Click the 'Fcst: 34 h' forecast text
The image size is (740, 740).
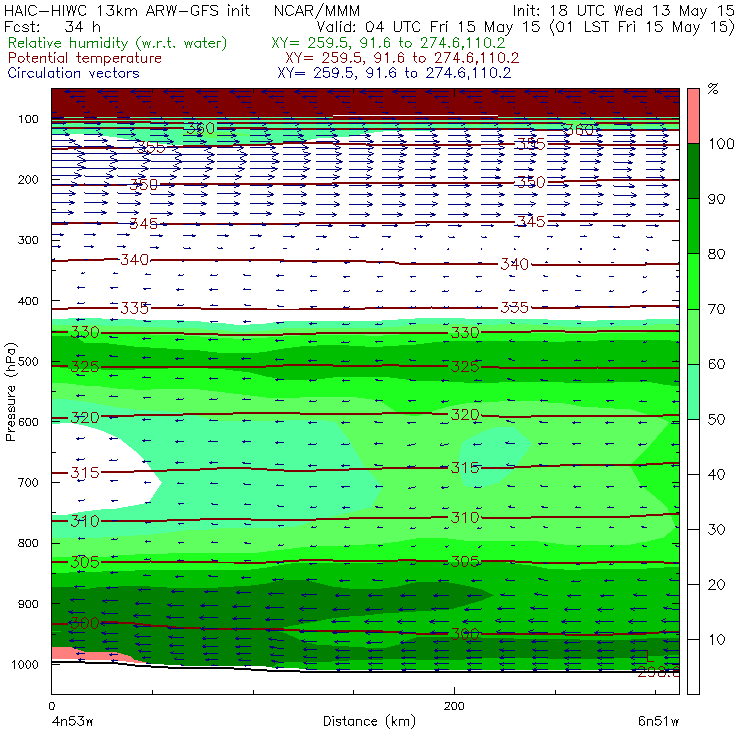click(52, 26)
